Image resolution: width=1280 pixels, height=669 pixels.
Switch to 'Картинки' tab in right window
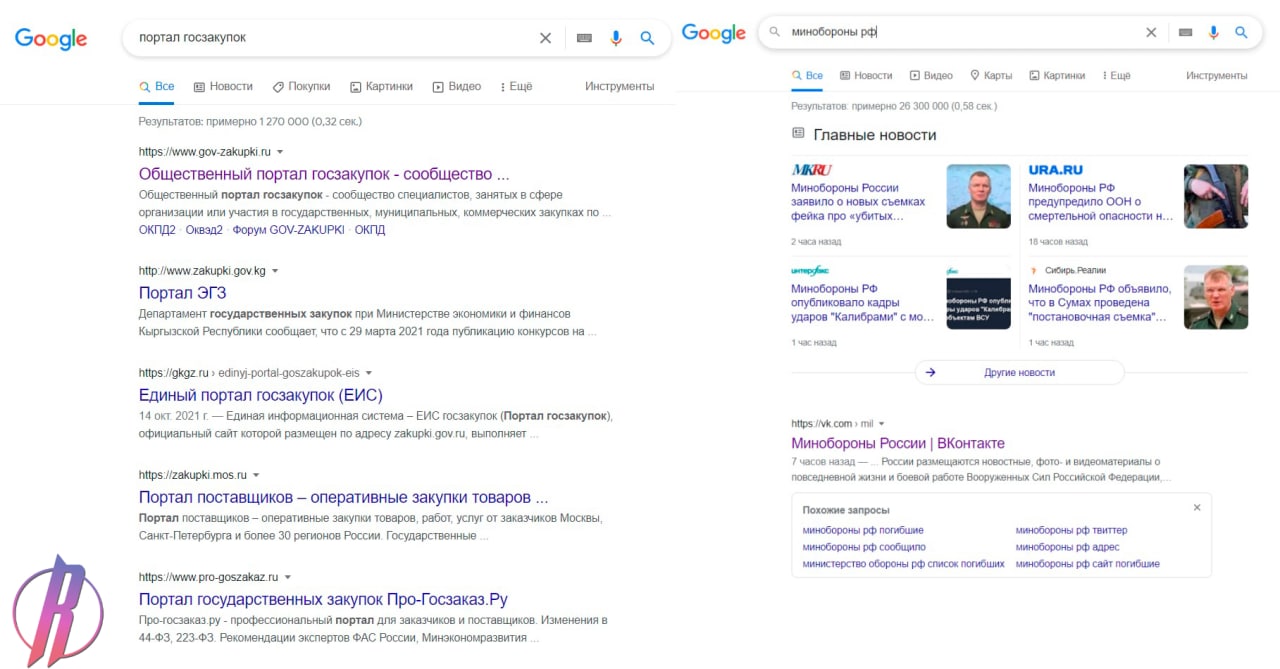click(x=1057, y=75)
